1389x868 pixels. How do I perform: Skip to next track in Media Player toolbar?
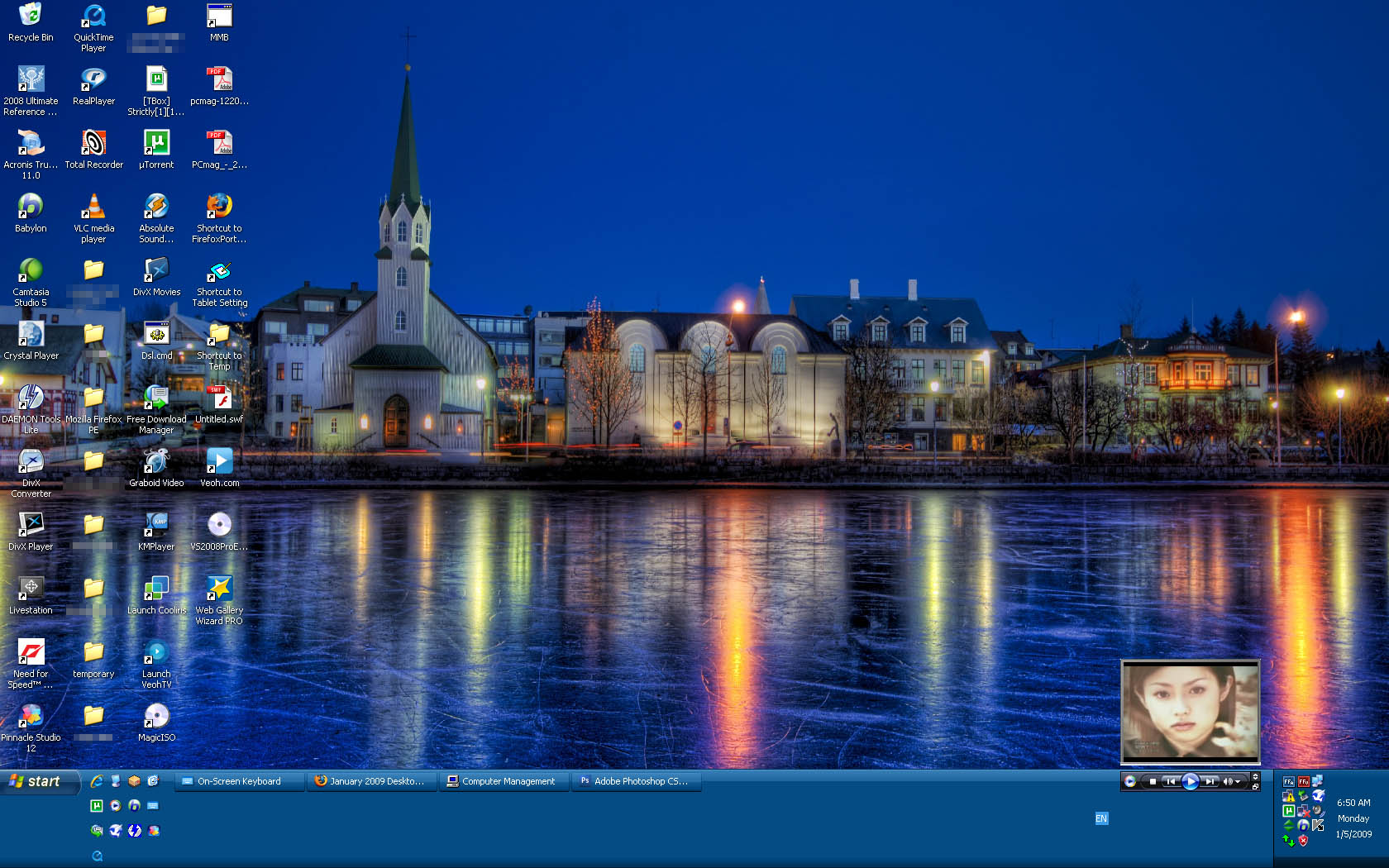pyautogui.click(x=1210, y=781)
